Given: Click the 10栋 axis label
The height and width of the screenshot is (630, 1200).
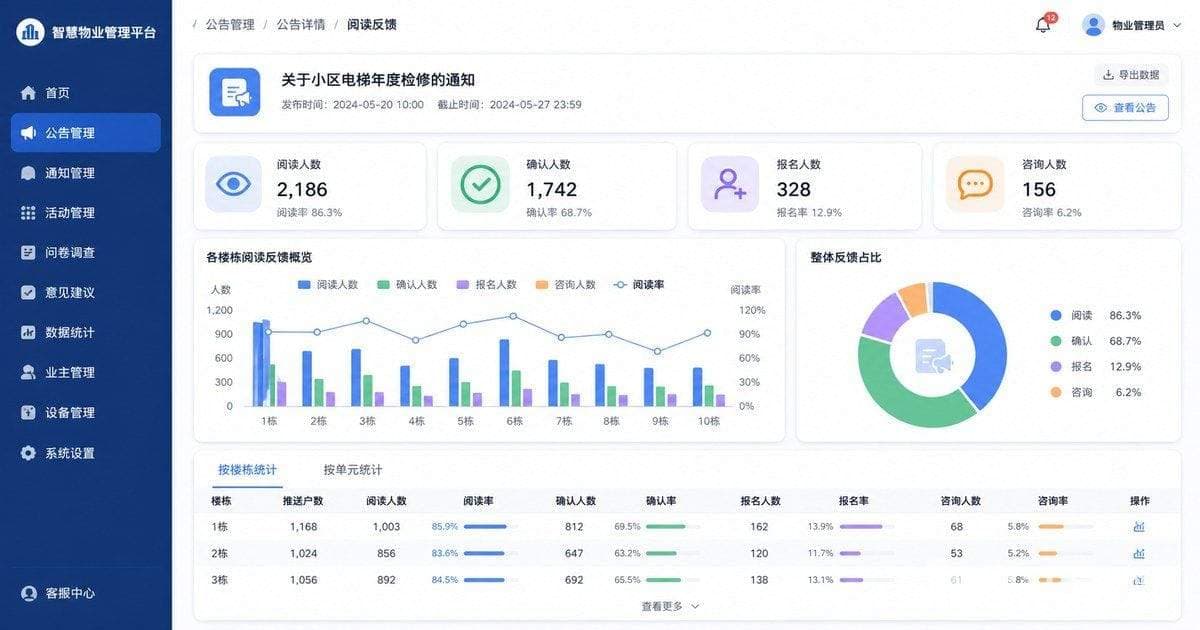Looking at the screenshot, I should 709,421.
